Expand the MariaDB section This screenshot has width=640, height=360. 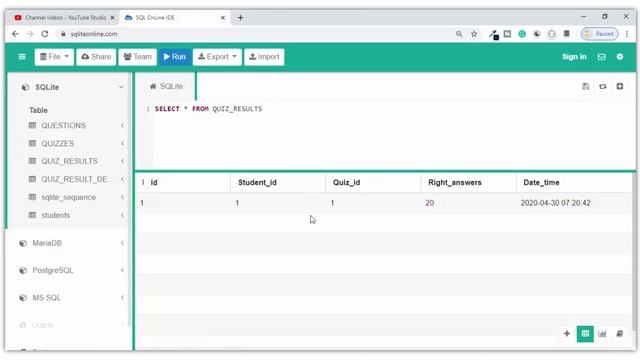coord(122,243)
